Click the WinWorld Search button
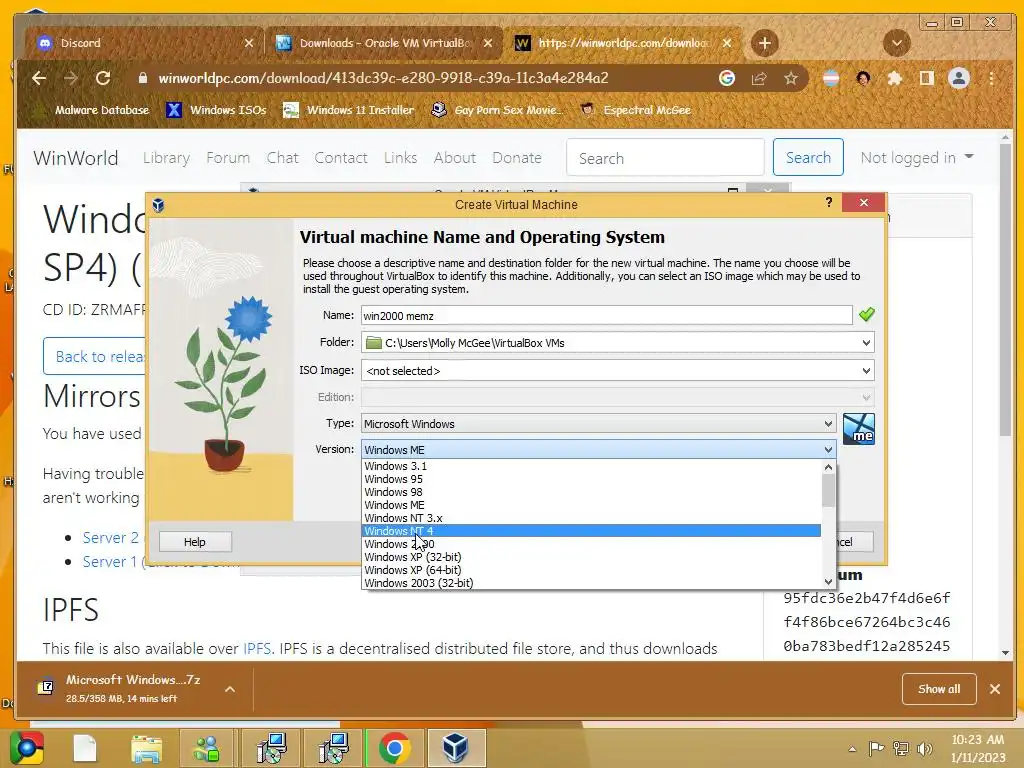 coord(808,157)
